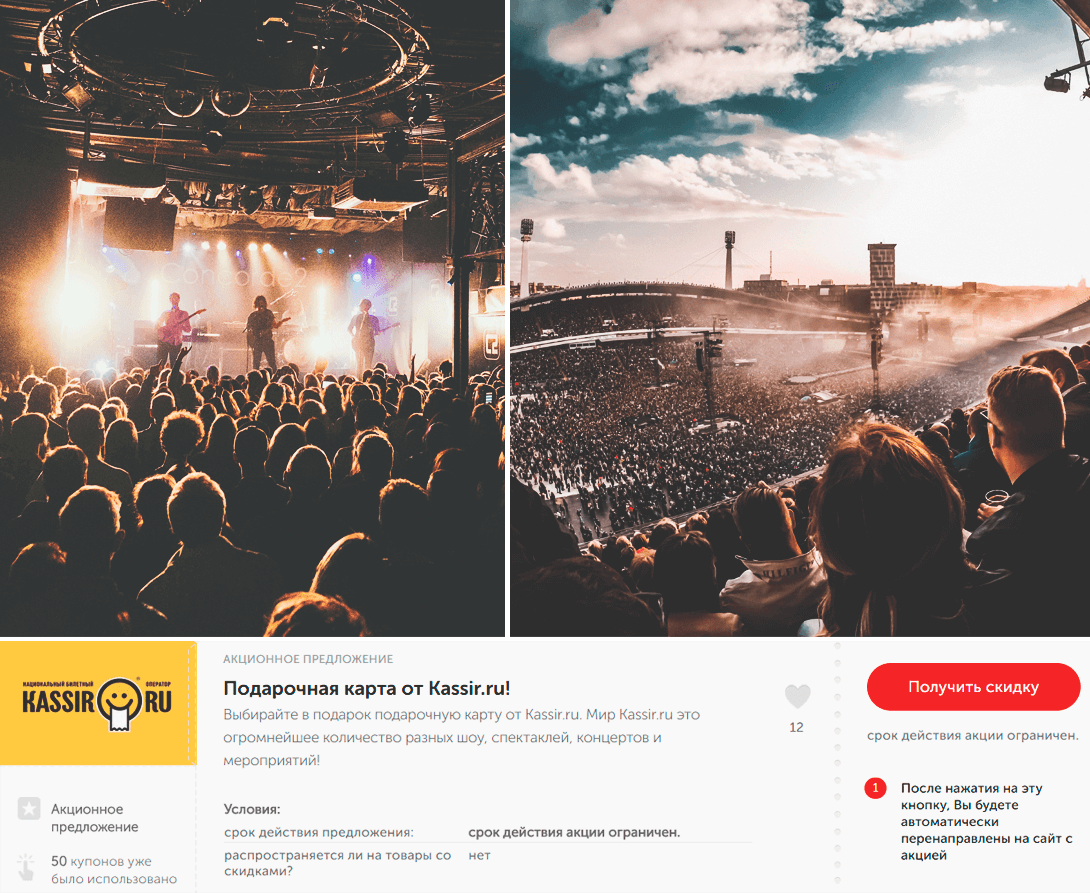This screenshot has width=1090, height=893.
Task: Click the heart favorite icon
Action: pos(797,696)
